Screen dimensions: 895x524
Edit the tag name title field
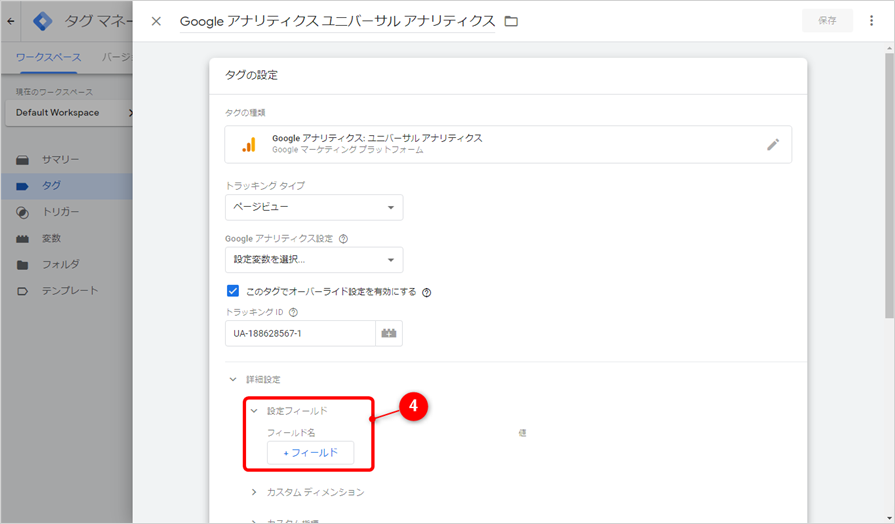(337, 21)
